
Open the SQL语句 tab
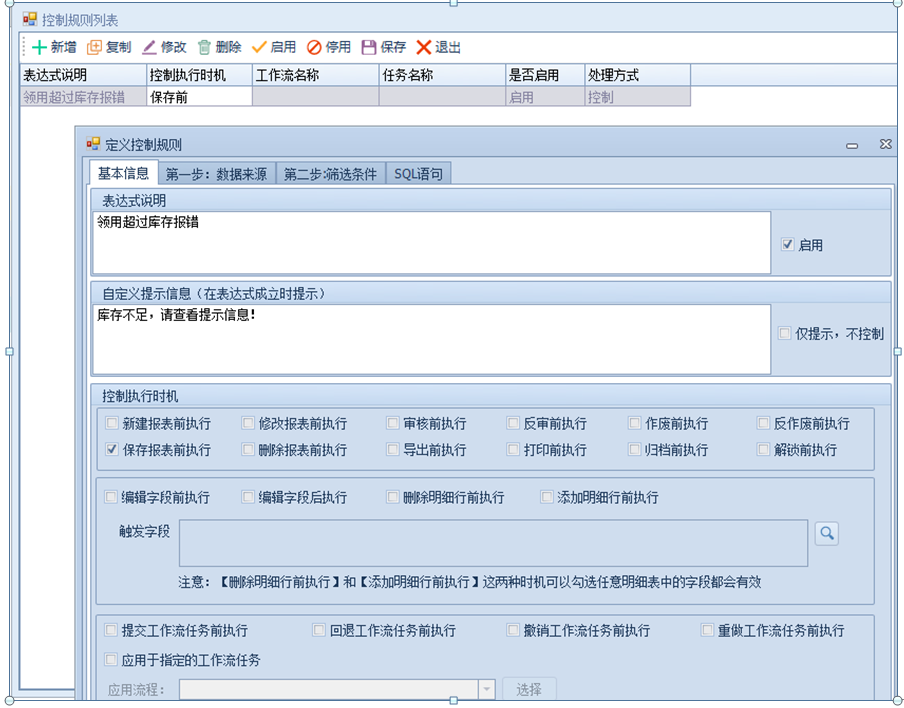pos(418,174)
